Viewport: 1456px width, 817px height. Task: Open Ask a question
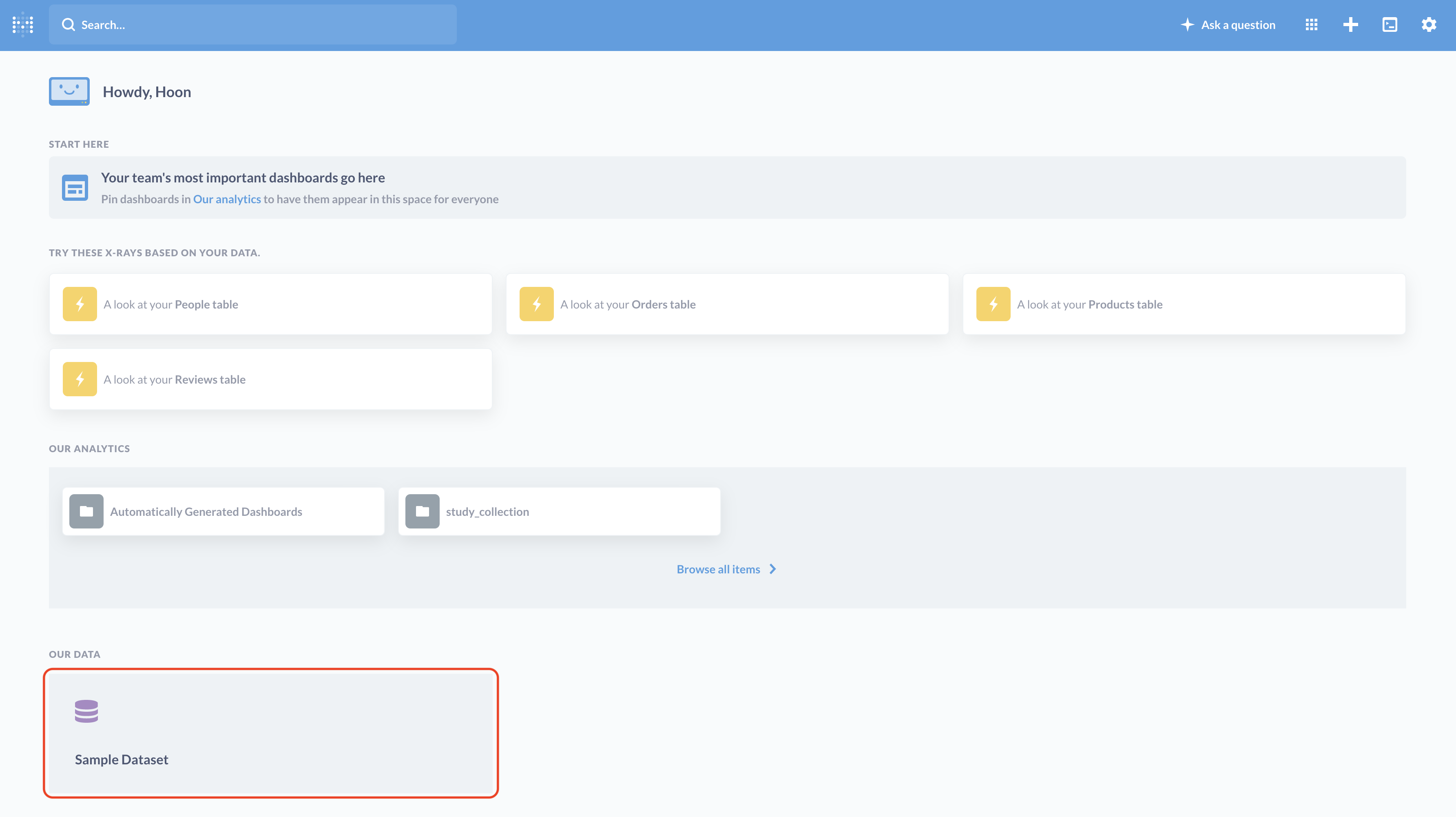[1228, 25]
